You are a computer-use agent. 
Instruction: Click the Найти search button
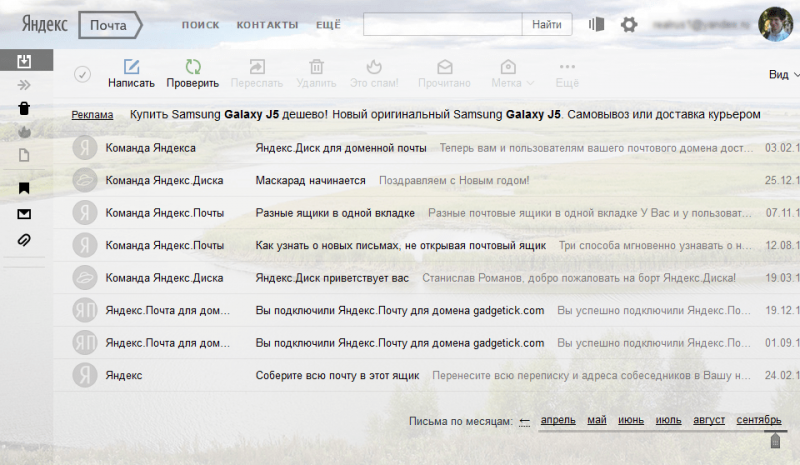(546, 24)
